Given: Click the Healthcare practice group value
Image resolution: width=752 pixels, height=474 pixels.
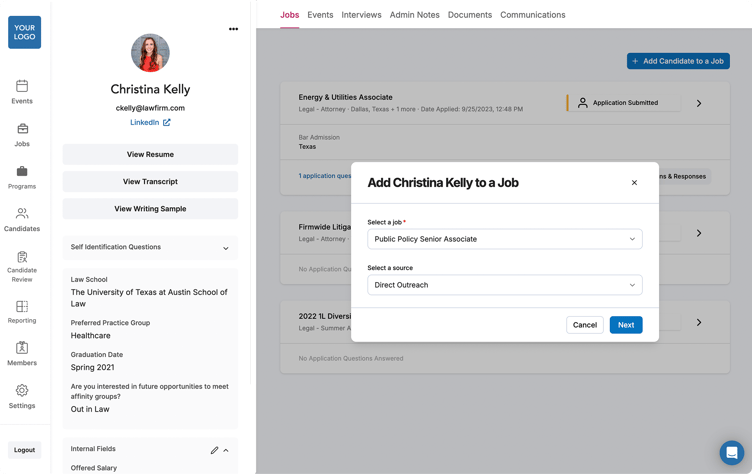Looking at the screenshot, I should (x=91, y=335).
